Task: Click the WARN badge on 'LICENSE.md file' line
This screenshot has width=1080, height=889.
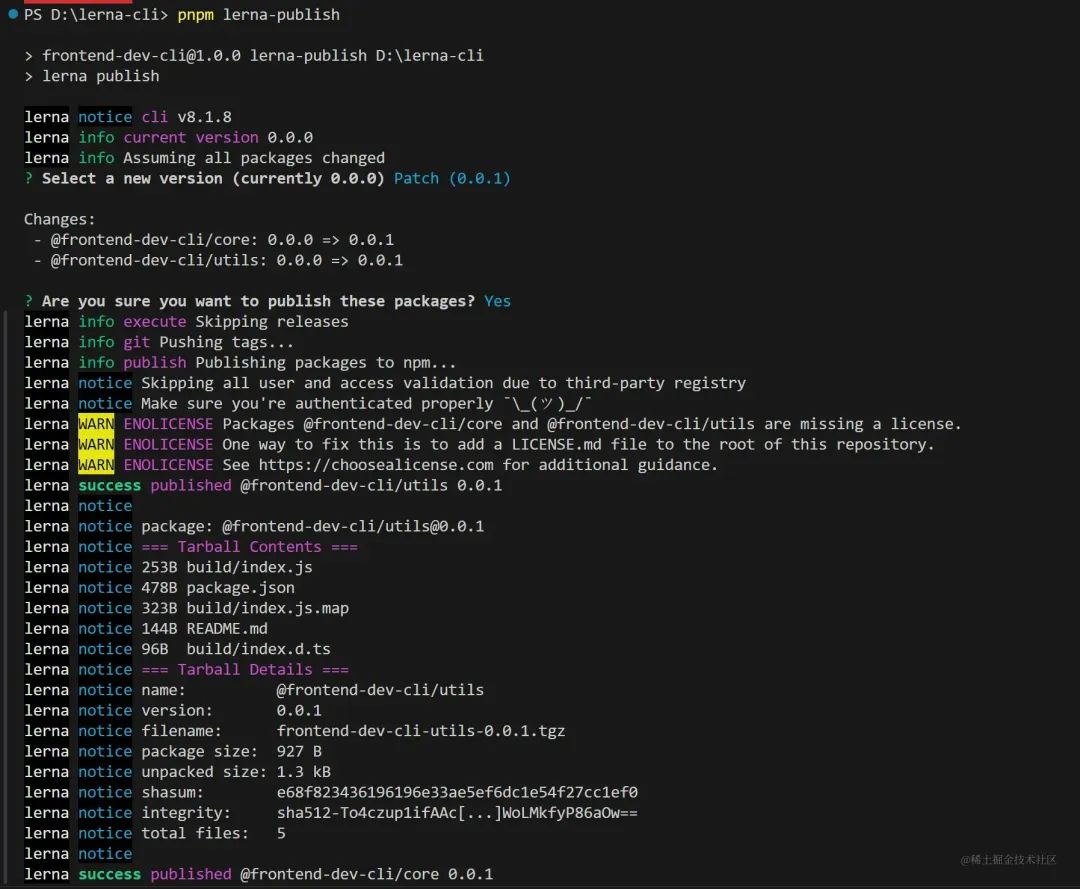Action: [x=96, y=444]
